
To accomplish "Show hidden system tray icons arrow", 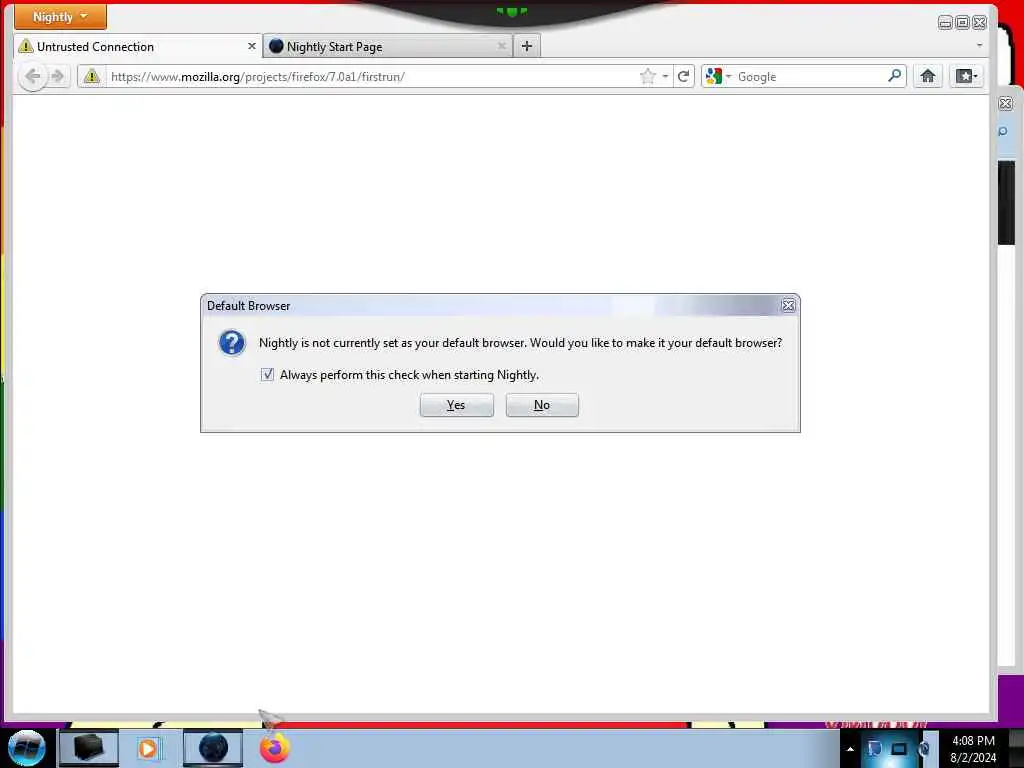I will (850, 748).
